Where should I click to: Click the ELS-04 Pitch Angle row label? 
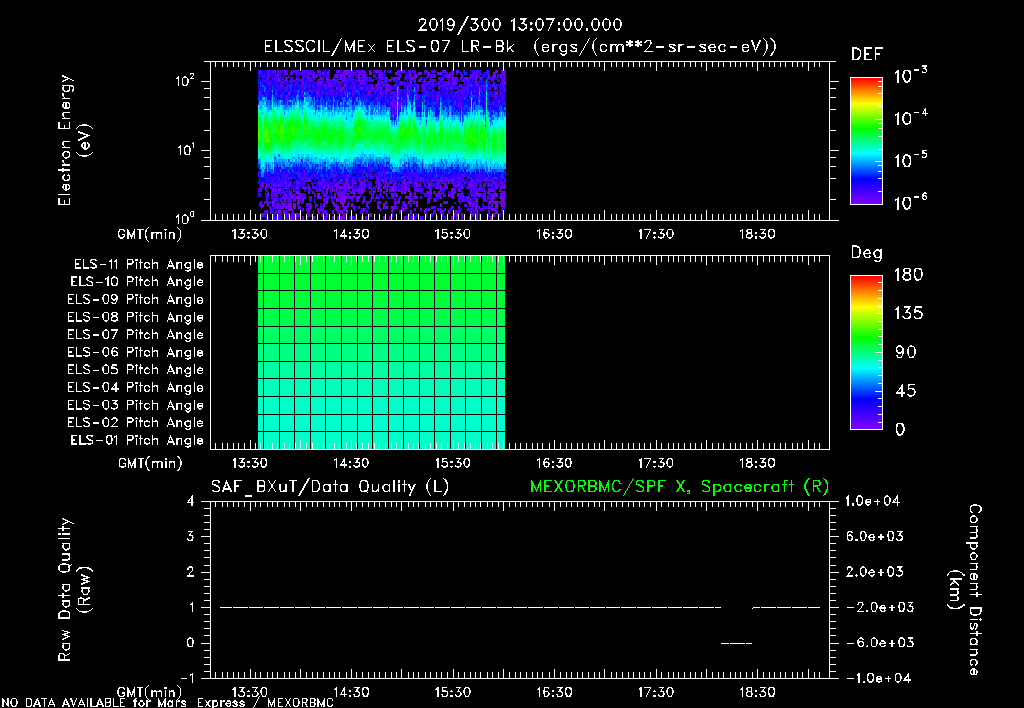pyautogui.click(x=135, y=387)
